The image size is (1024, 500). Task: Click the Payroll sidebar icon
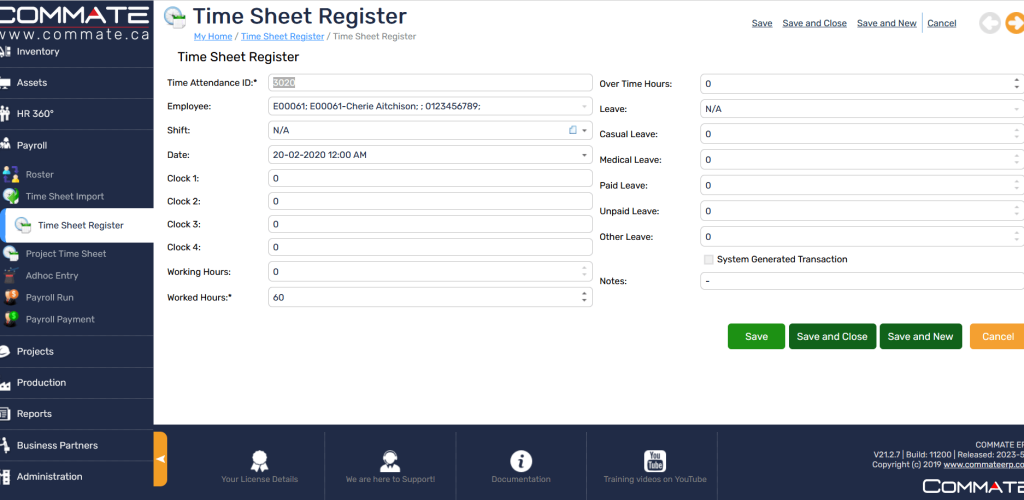click(x=5, y=145)
